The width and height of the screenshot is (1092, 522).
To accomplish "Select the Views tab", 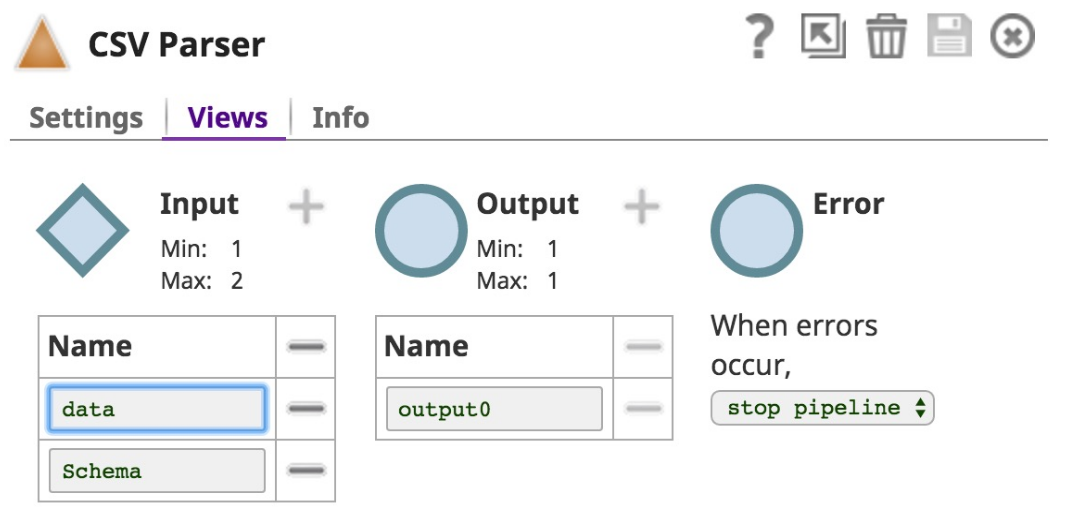I will point(227,118).
